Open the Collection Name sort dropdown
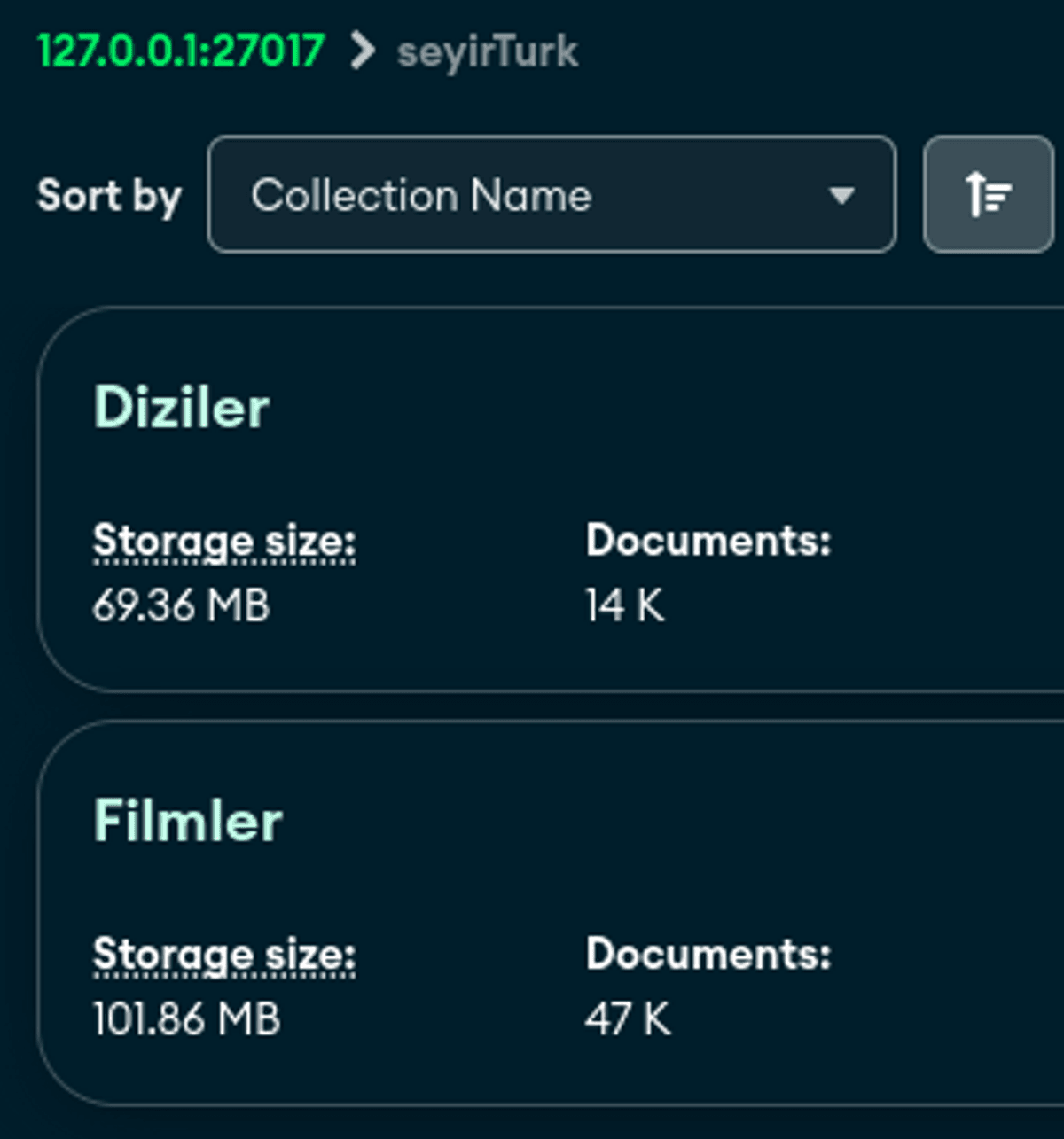1064x1139 pixels. coord(552,194)
